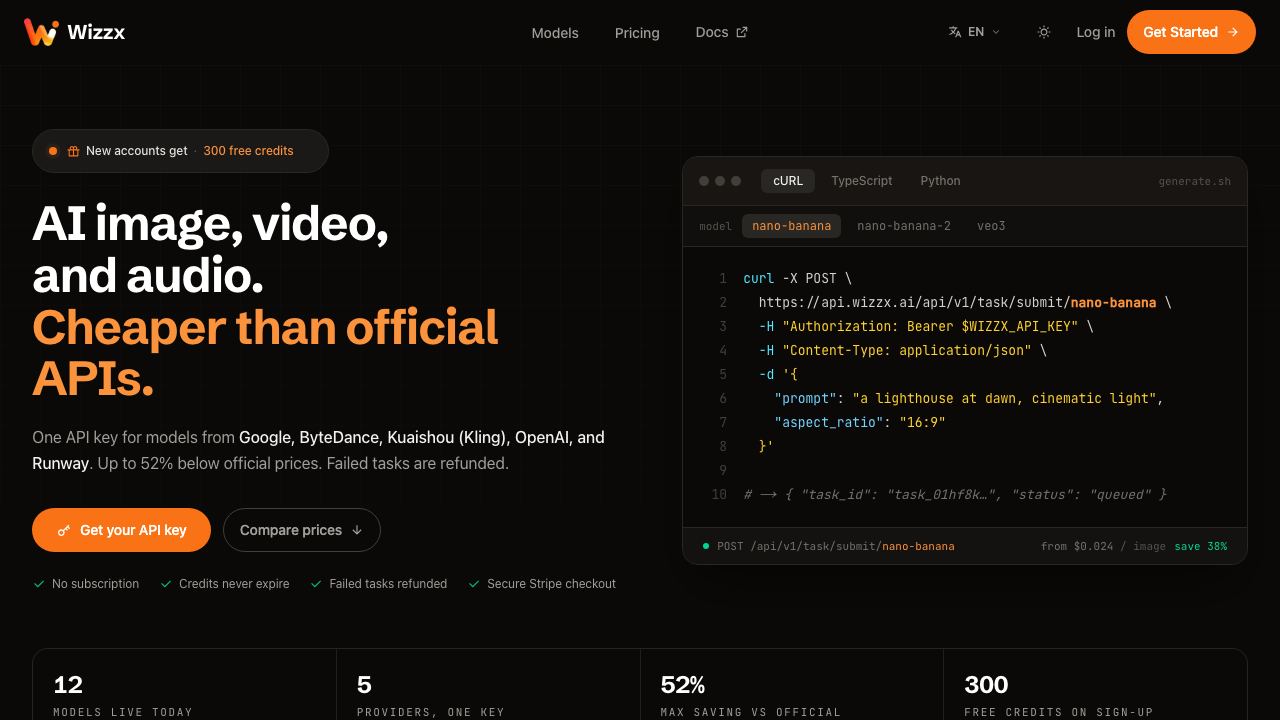Switch to the TypeScript code tab

point(862,181)
